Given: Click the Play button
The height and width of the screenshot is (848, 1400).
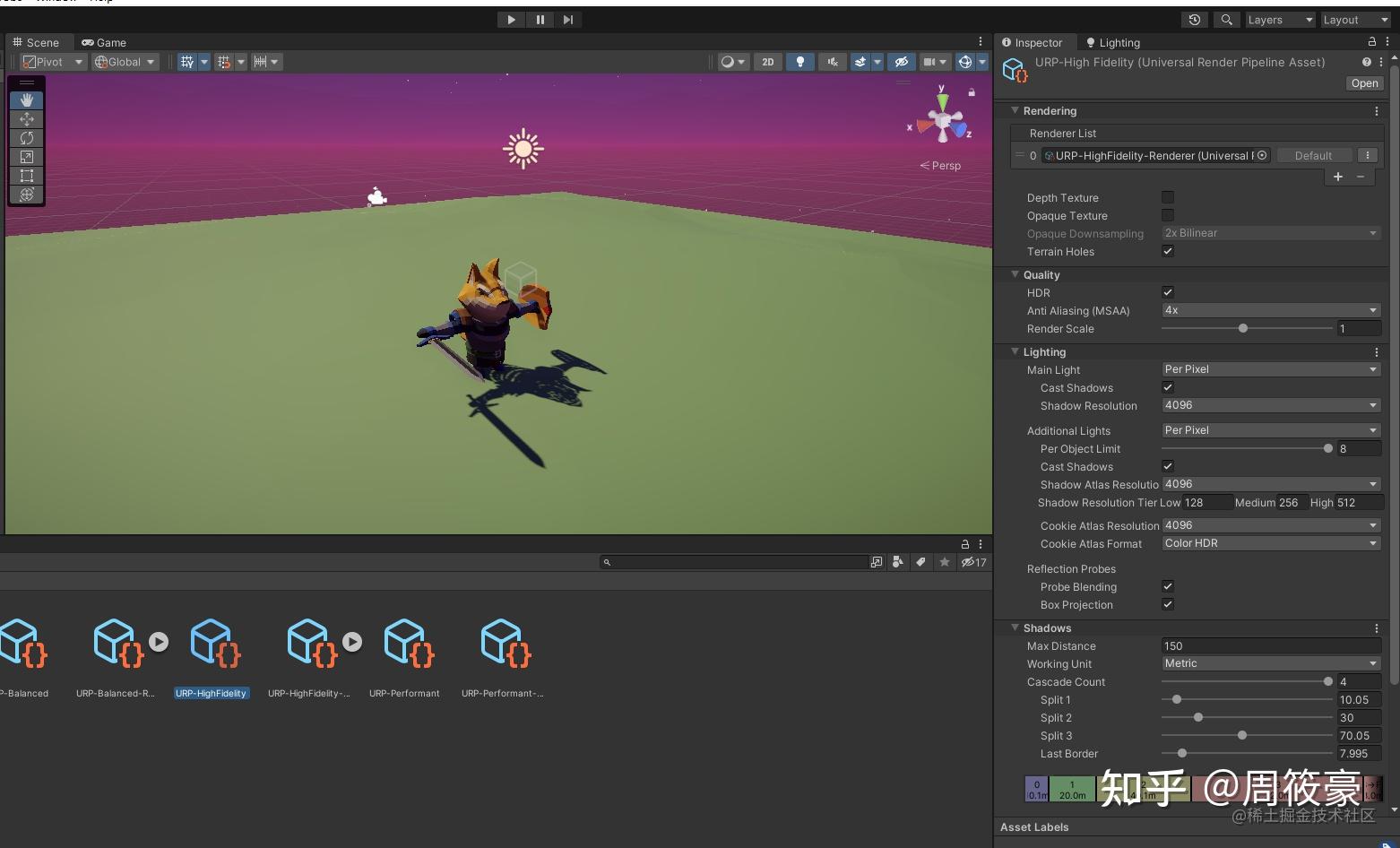Looking at the screenshot, I should tap(510, 19).
